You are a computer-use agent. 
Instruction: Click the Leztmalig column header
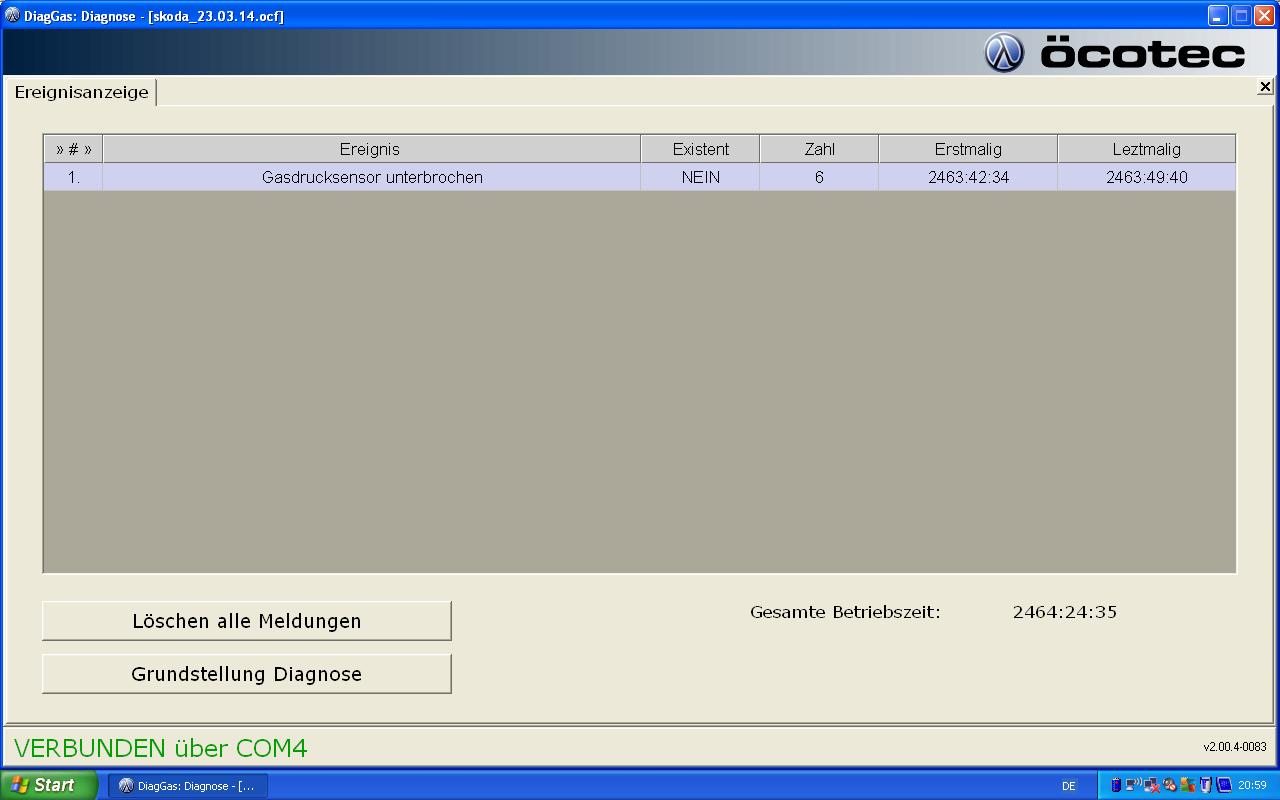click(x=1146, y=149)
